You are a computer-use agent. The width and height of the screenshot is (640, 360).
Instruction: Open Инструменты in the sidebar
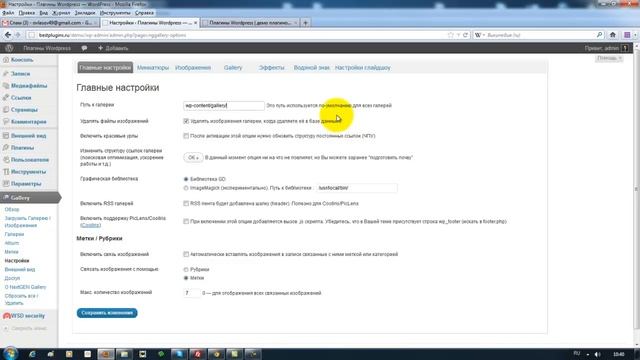28,172
